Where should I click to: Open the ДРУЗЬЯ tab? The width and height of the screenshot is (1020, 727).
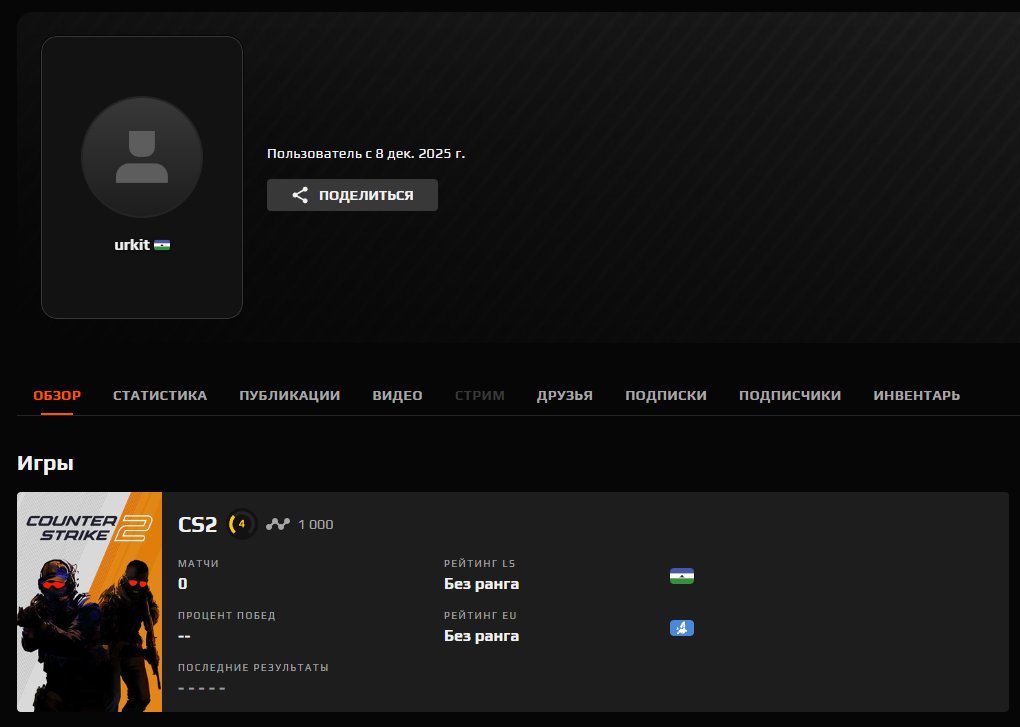click(x=565, y=395)
